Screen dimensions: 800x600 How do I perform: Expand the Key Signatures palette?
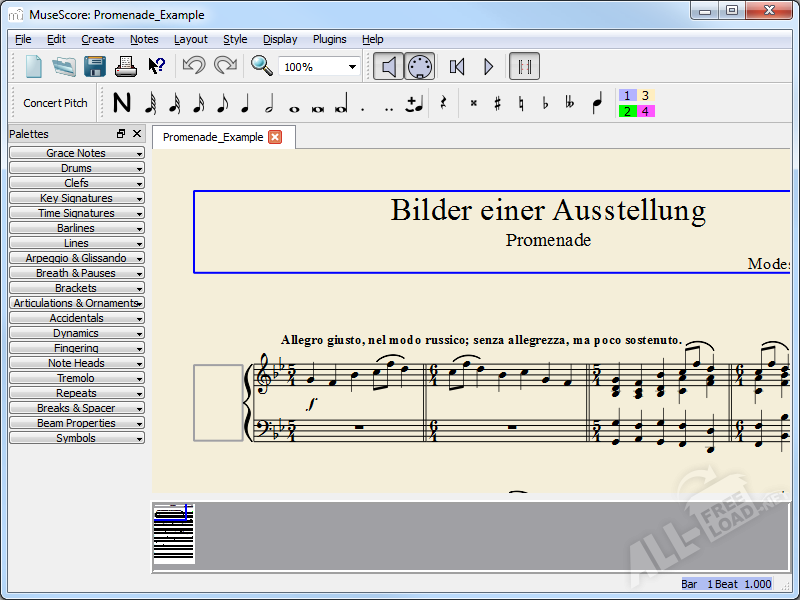(76, 198)
